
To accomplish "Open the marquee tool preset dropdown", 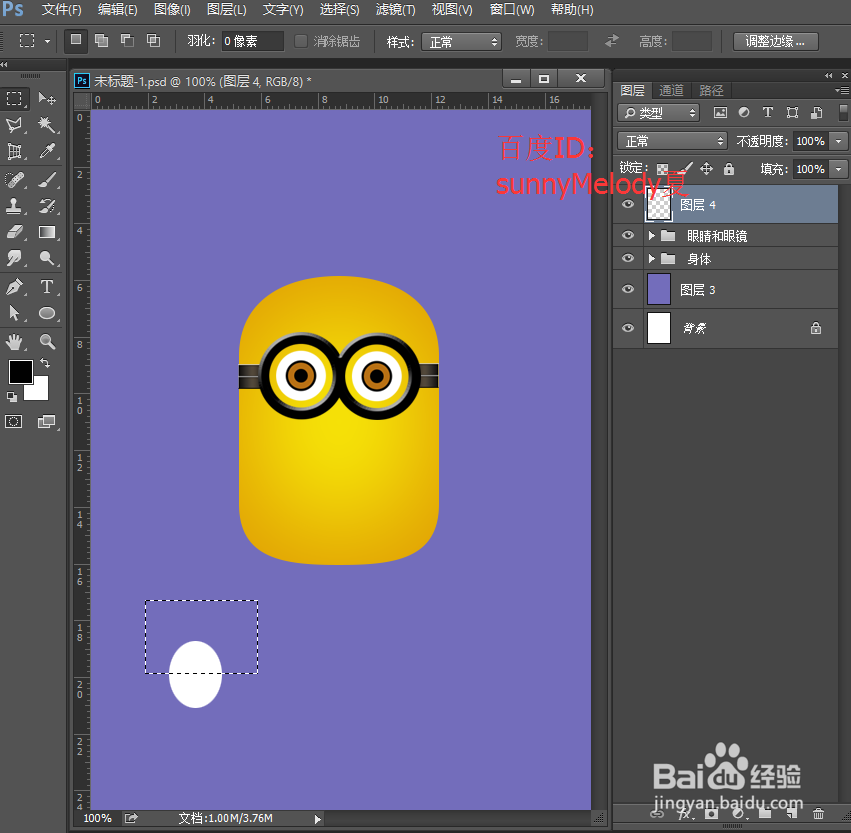I will coord(47,41).
